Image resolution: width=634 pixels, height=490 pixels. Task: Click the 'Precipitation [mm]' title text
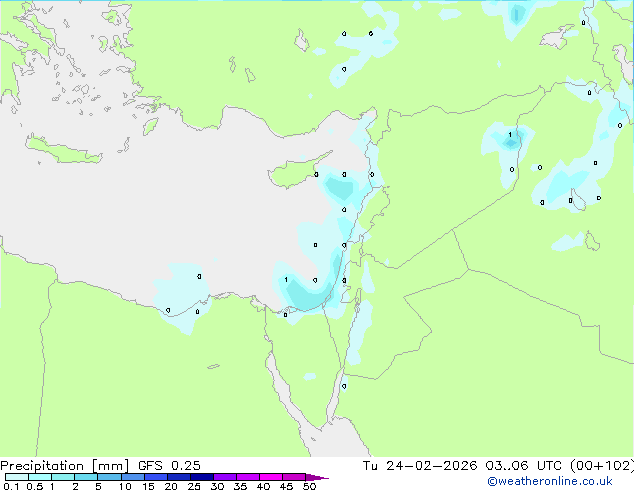[x=65, y=466]
